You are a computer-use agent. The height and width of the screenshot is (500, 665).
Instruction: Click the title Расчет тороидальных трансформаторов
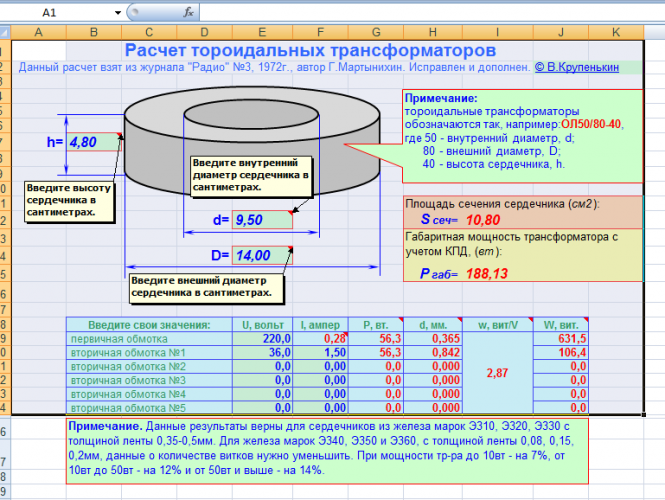point(310,50)
